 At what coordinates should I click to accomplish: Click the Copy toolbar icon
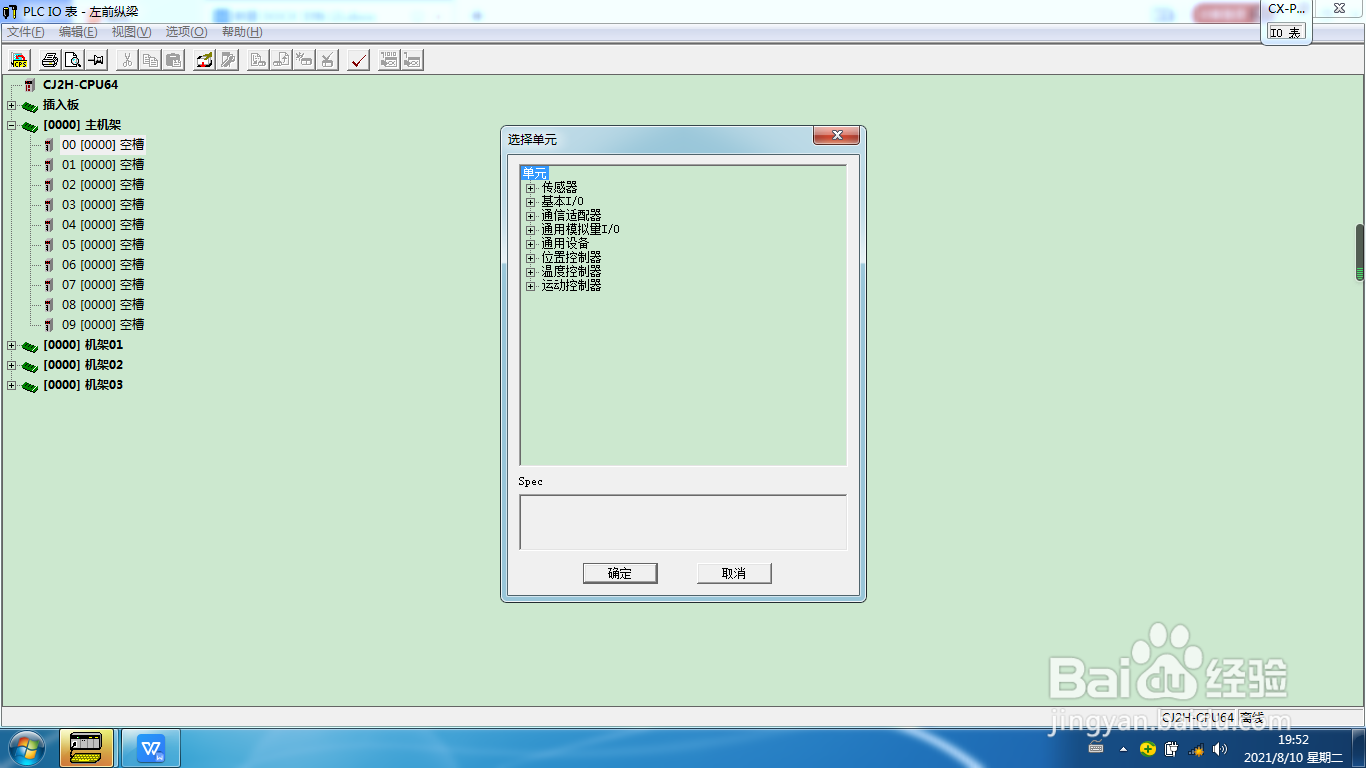click(x=150, y=60)
